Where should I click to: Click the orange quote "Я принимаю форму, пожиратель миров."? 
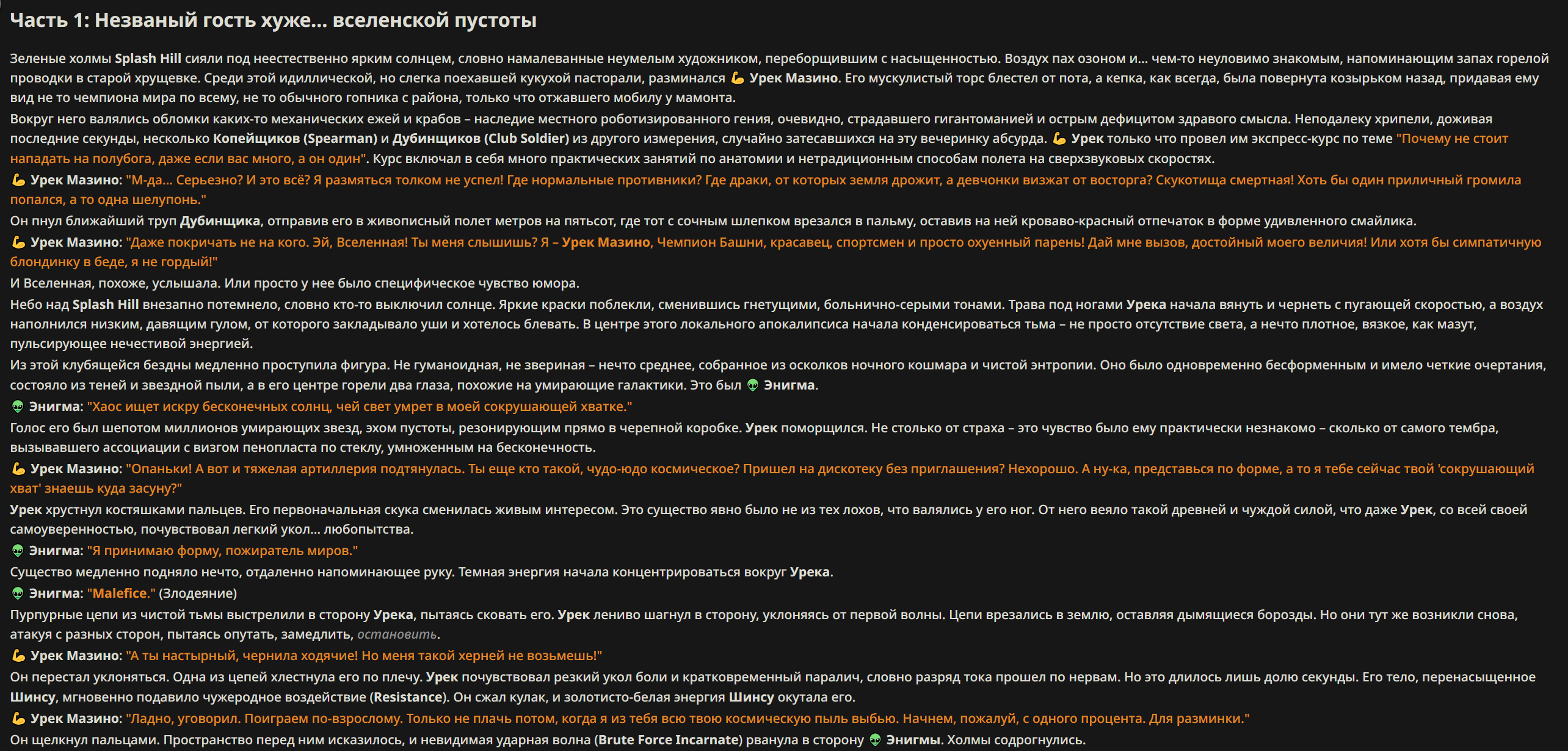[222, 551]
